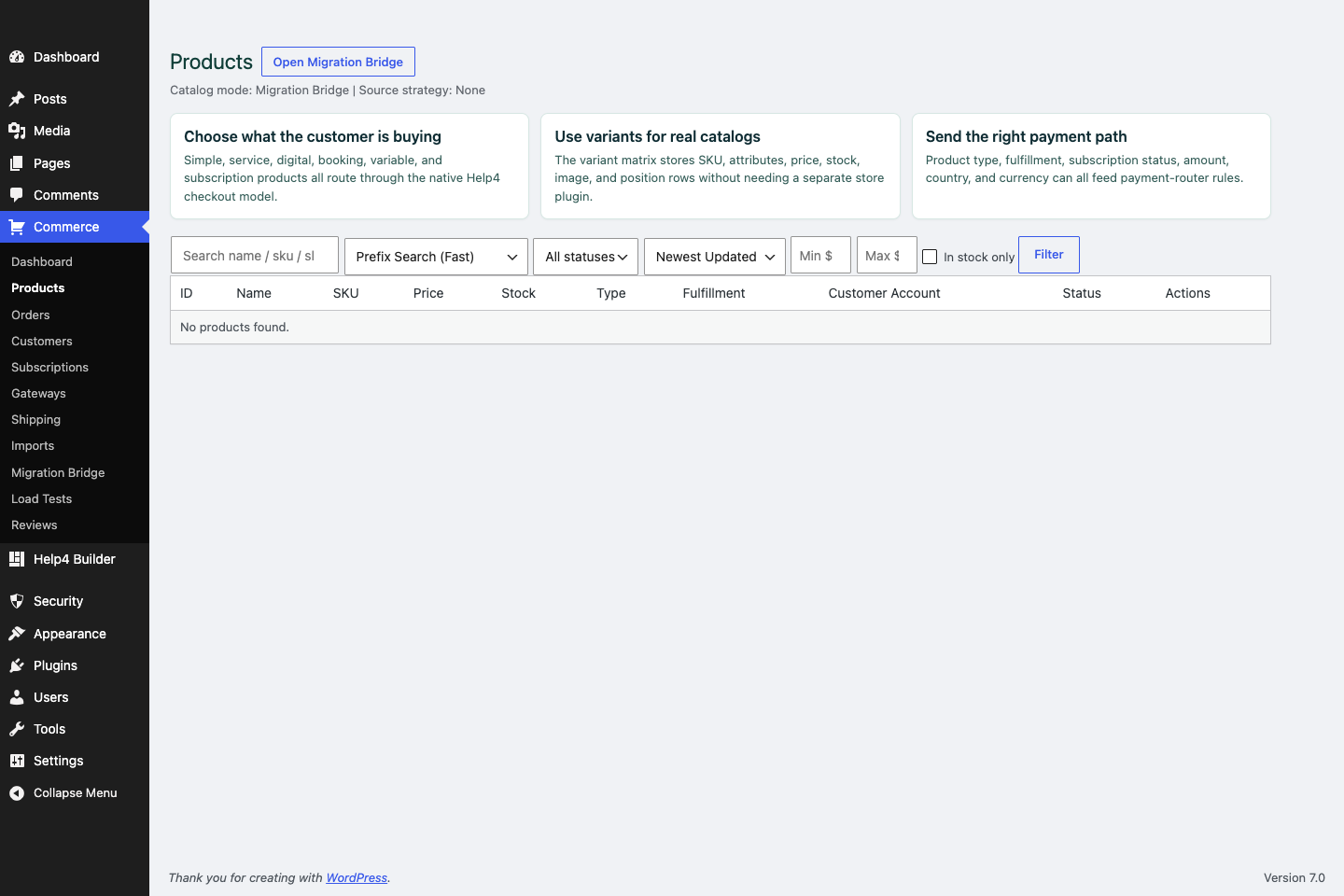This screenshot has height=896, width=1344.
Task: Open the Newest Updated sort dropdown
Action: point(715,257)
